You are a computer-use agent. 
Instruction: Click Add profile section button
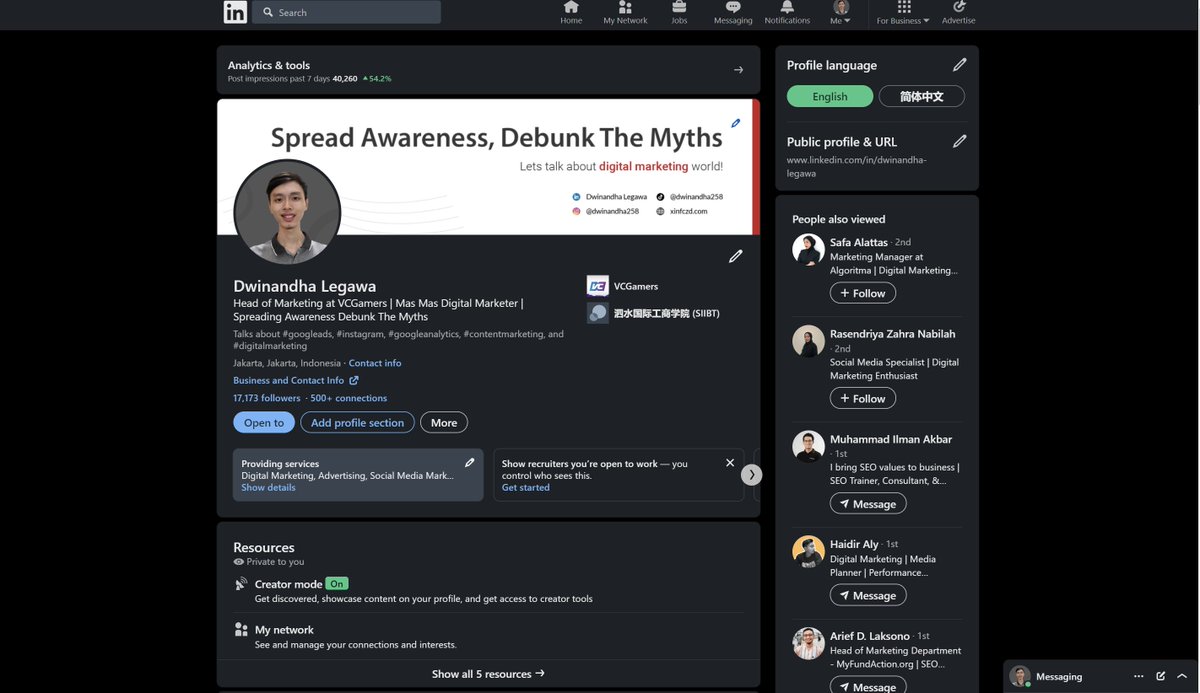(357, 422)
